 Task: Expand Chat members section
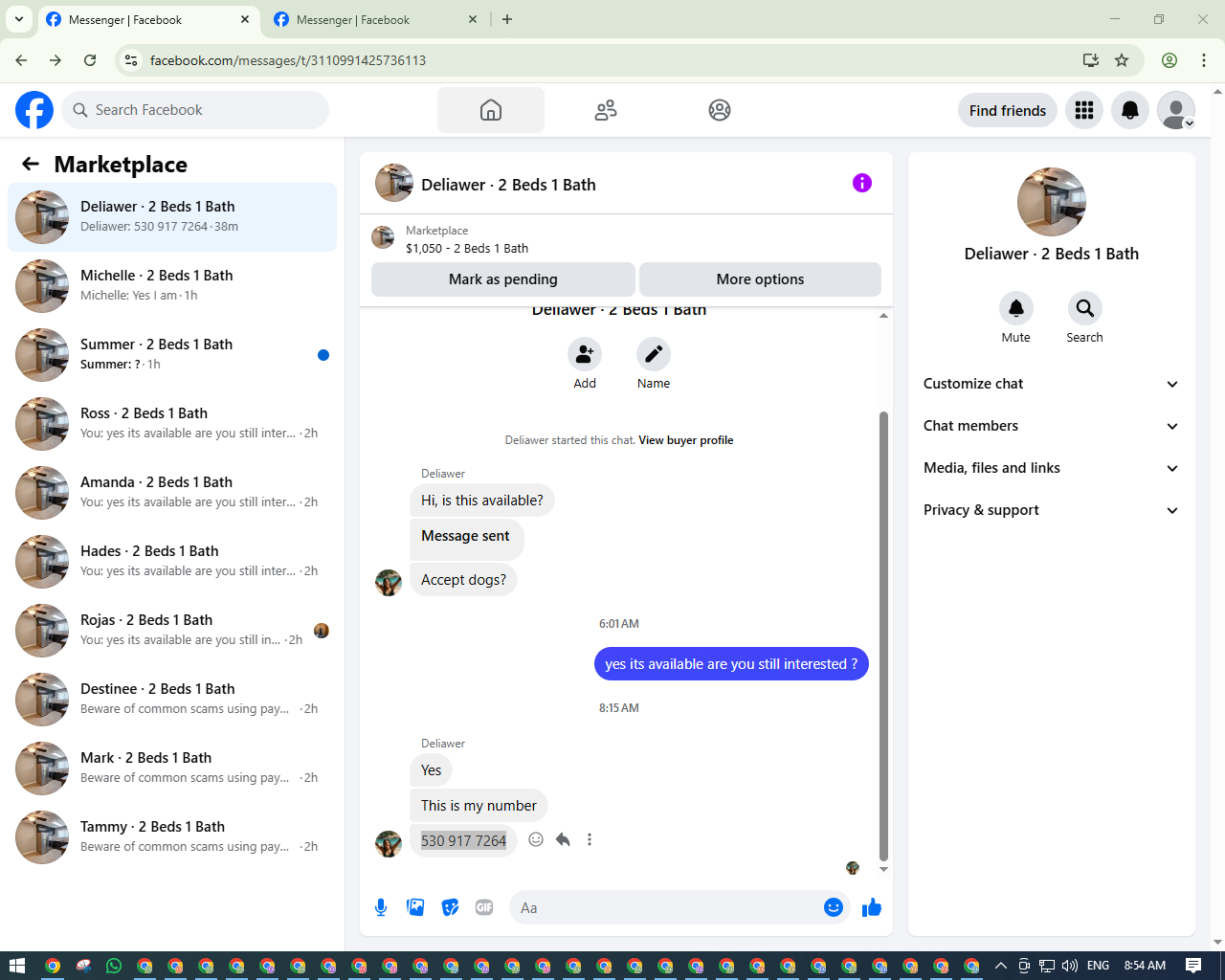point(1052,426)
